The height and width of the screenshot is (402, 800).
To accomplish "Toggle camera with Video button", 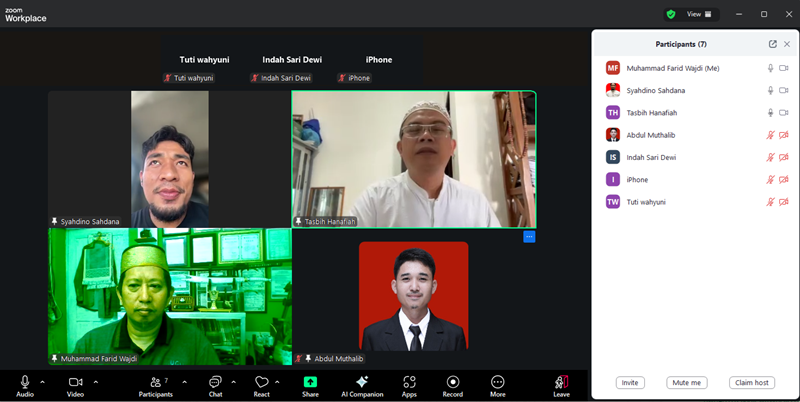I will coord(76,386).
